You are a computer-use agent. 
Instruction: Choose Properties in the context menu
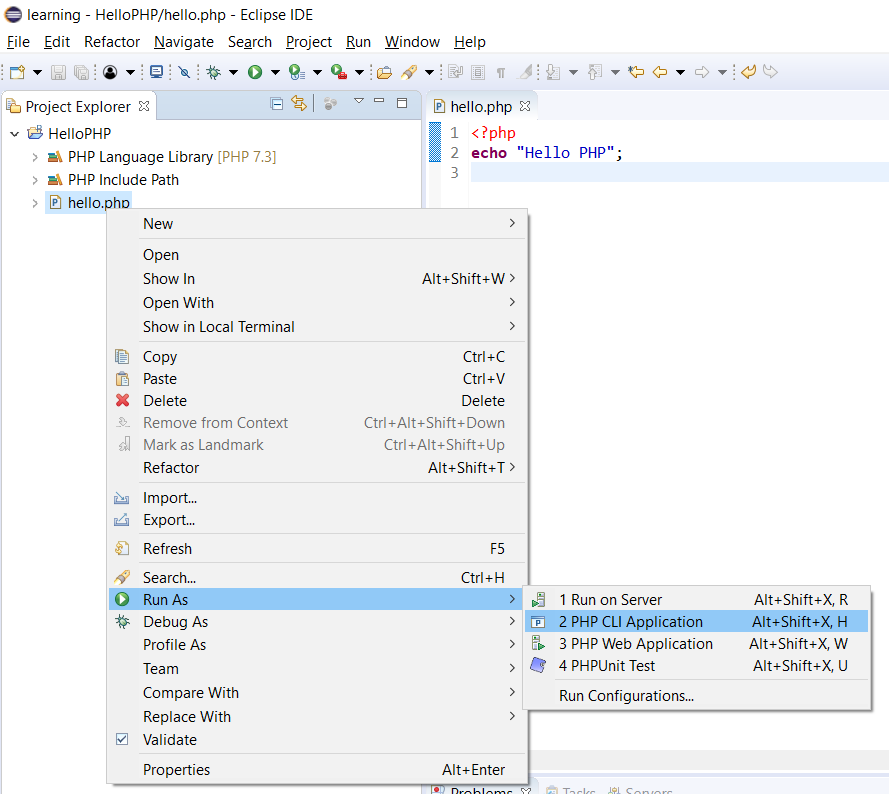point(318,770)
